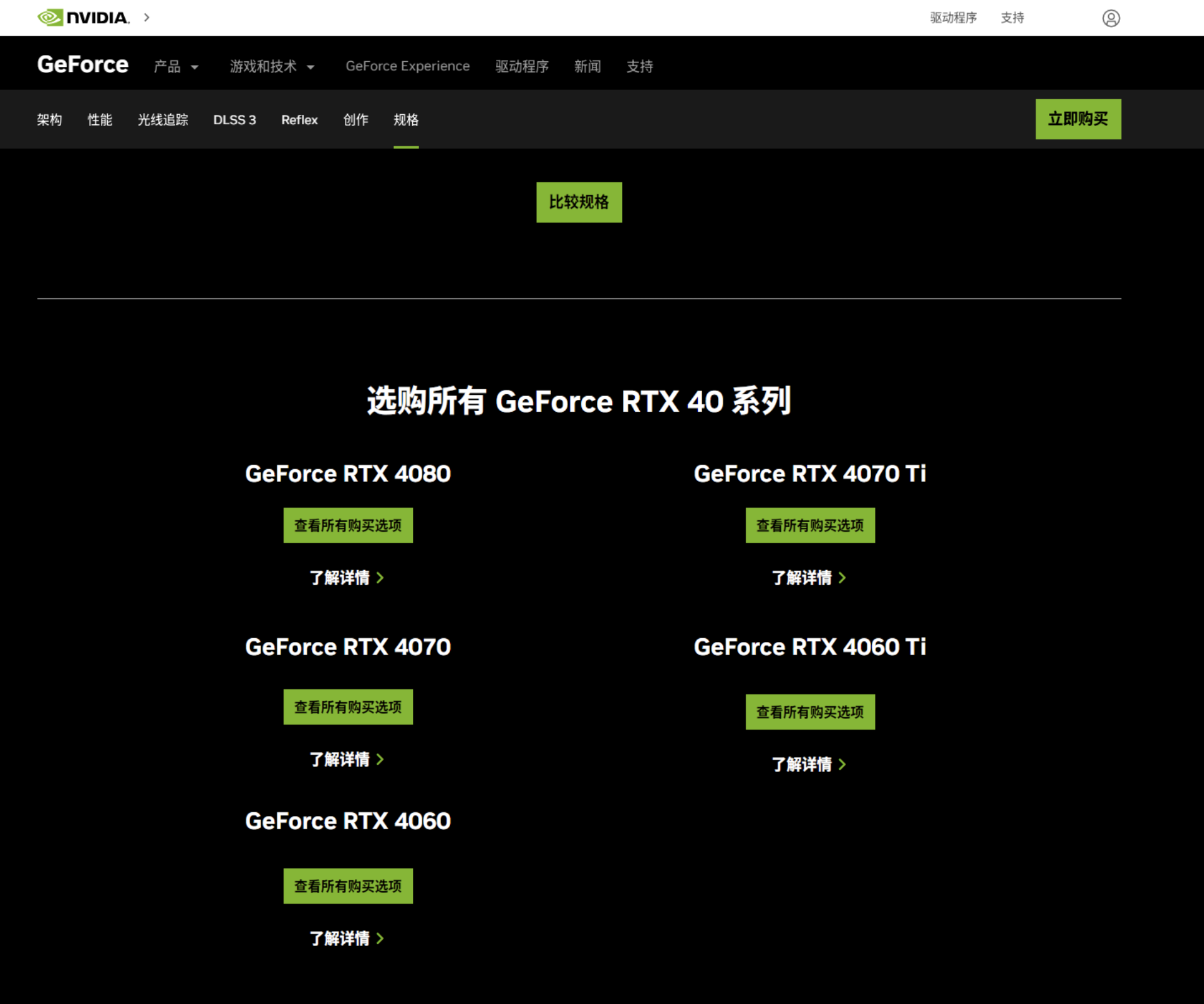Select the 架构 navigation tab

[x=49, y=120]
